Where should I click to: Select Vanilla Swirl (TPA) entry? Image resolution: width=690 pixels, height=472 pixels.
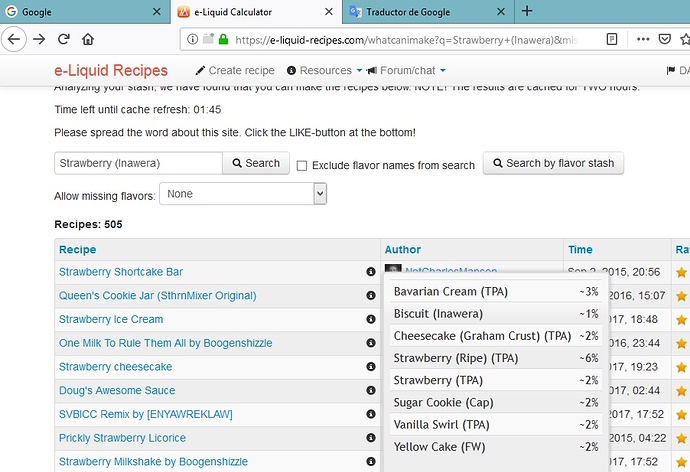click(496, 424)
